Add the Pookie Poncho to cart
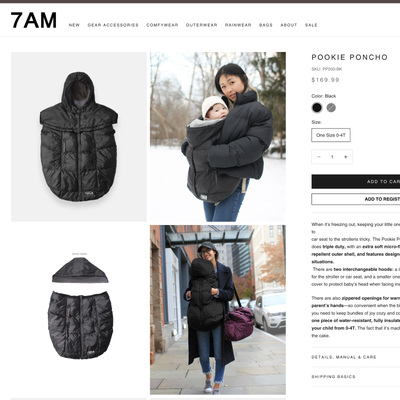Image resolution: width=400 pixels, height=400 pixels. 356,182
